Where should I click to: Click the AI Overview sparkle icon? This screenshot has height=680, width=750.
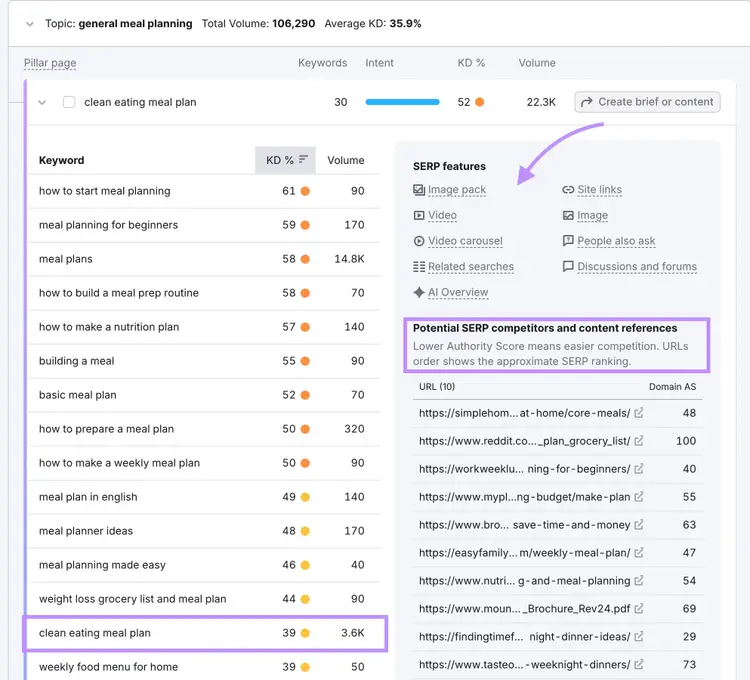(x=419, y=292)
